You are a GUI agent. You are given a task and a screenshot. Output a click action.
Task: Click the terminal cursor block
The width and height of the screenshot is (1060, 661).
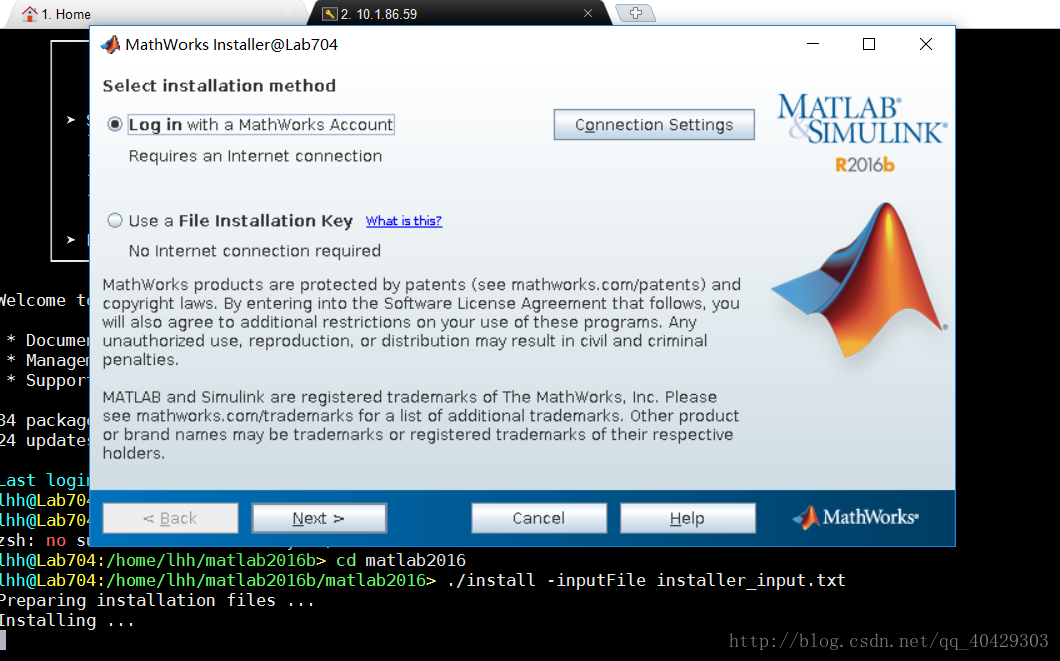pyautogui.click(x=3, y=639)
